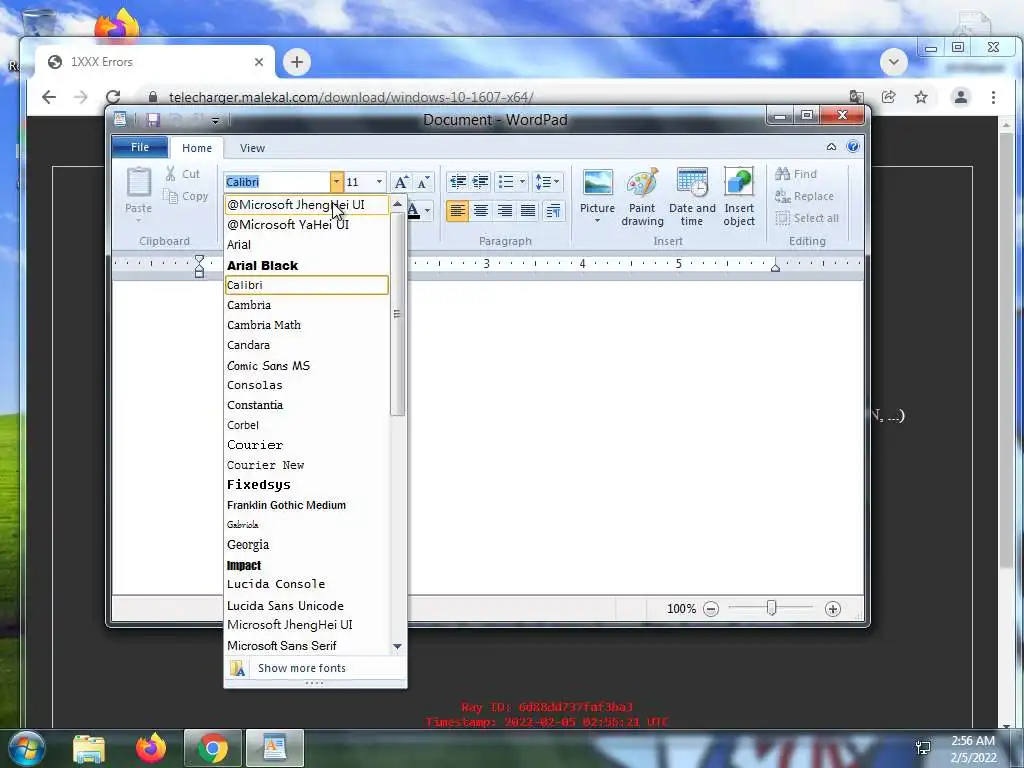1024x768 pixels.
Task: Insert Date and time
Action: [692, 197]
